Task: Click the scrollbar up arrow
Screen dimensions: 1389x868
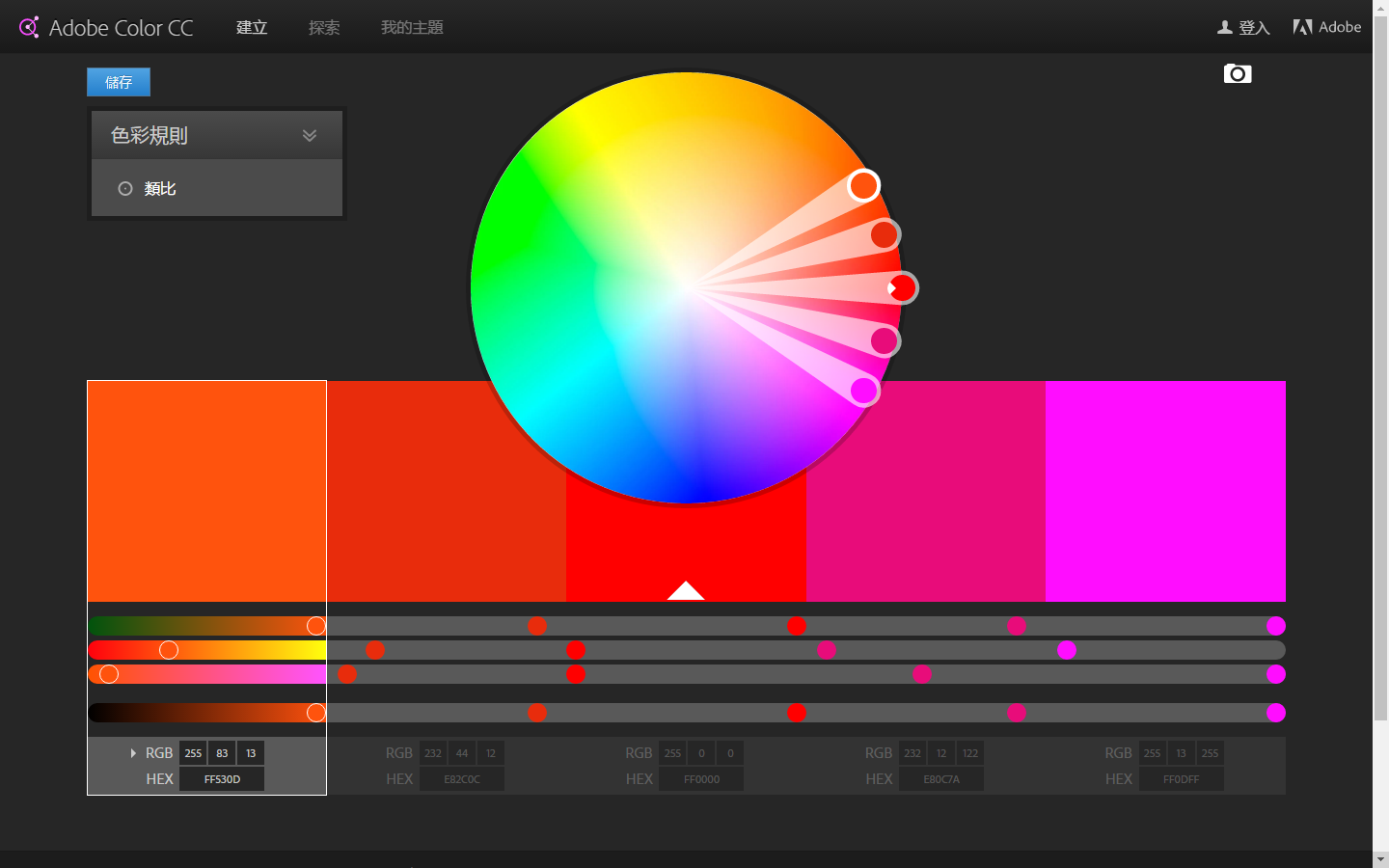Action: [1380, 8]
